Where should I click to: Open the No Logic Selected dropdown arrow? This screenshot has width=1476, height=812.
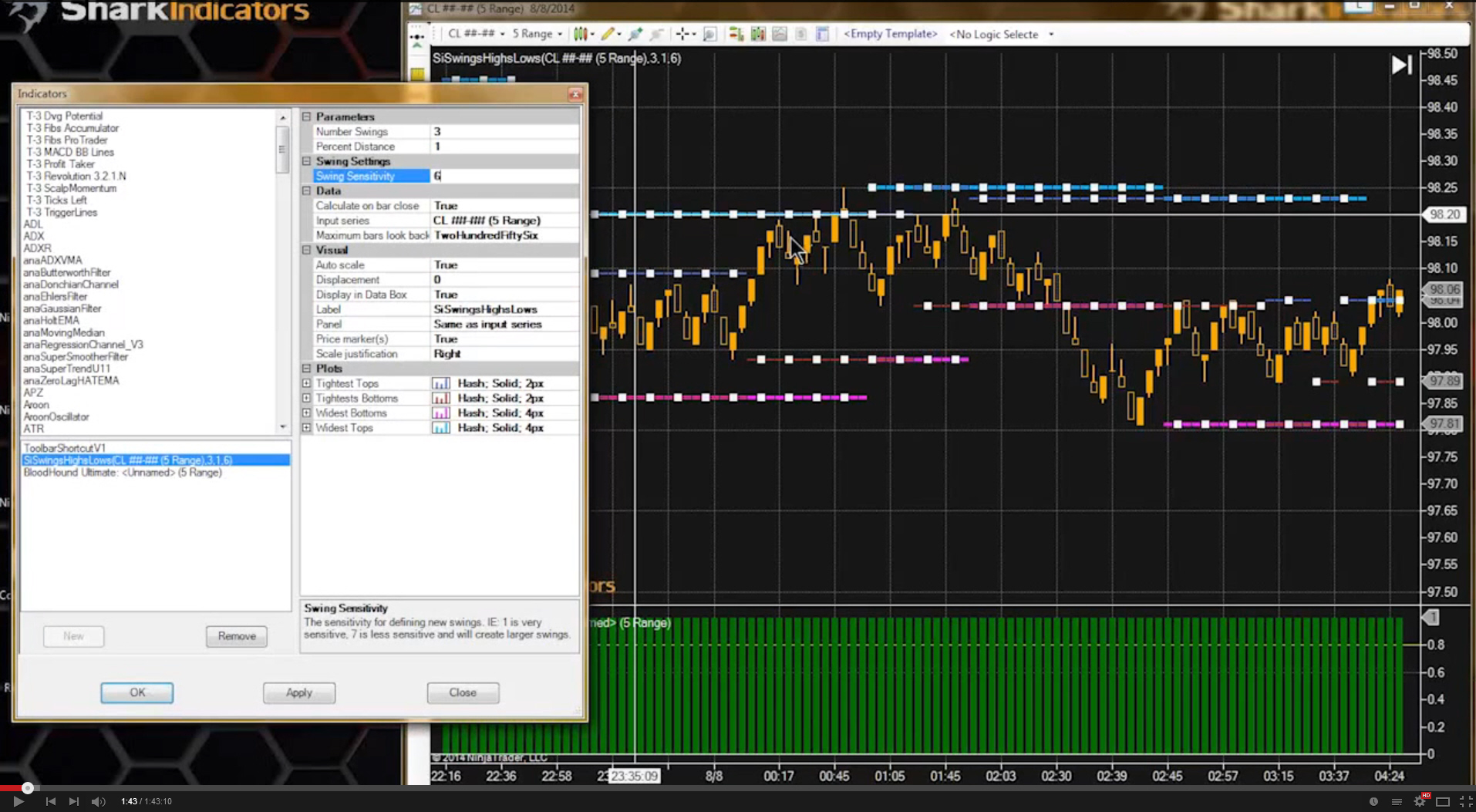[x=1051, y=35]
